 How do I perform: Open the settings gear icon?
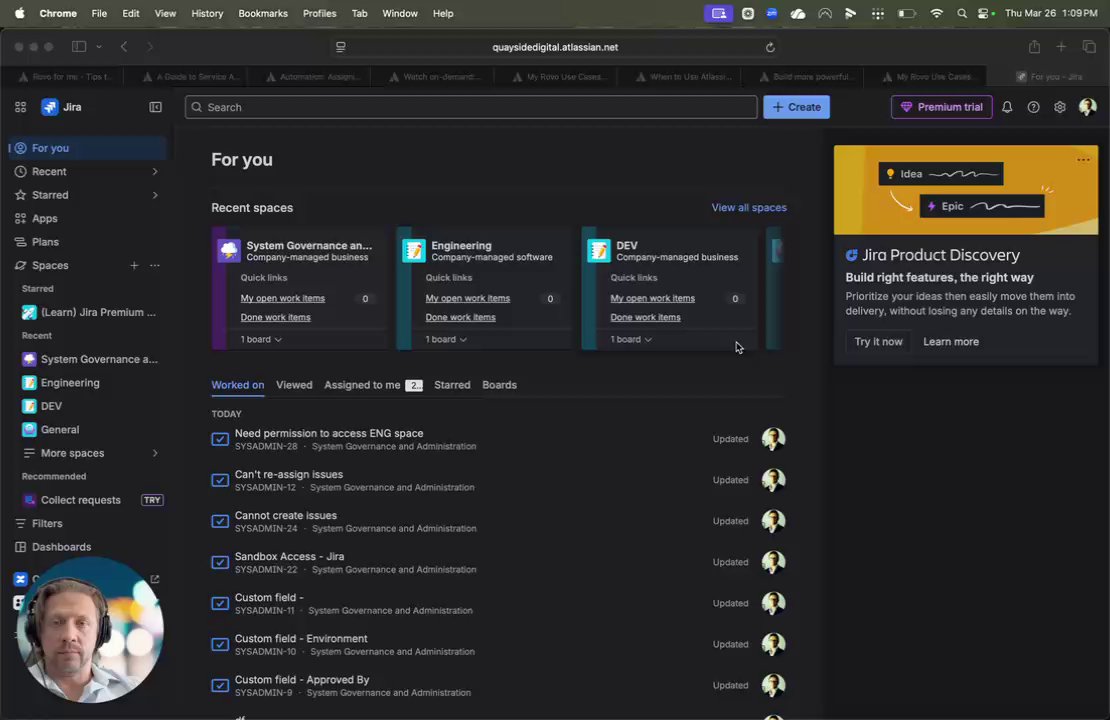click(x=1060, y=107)
